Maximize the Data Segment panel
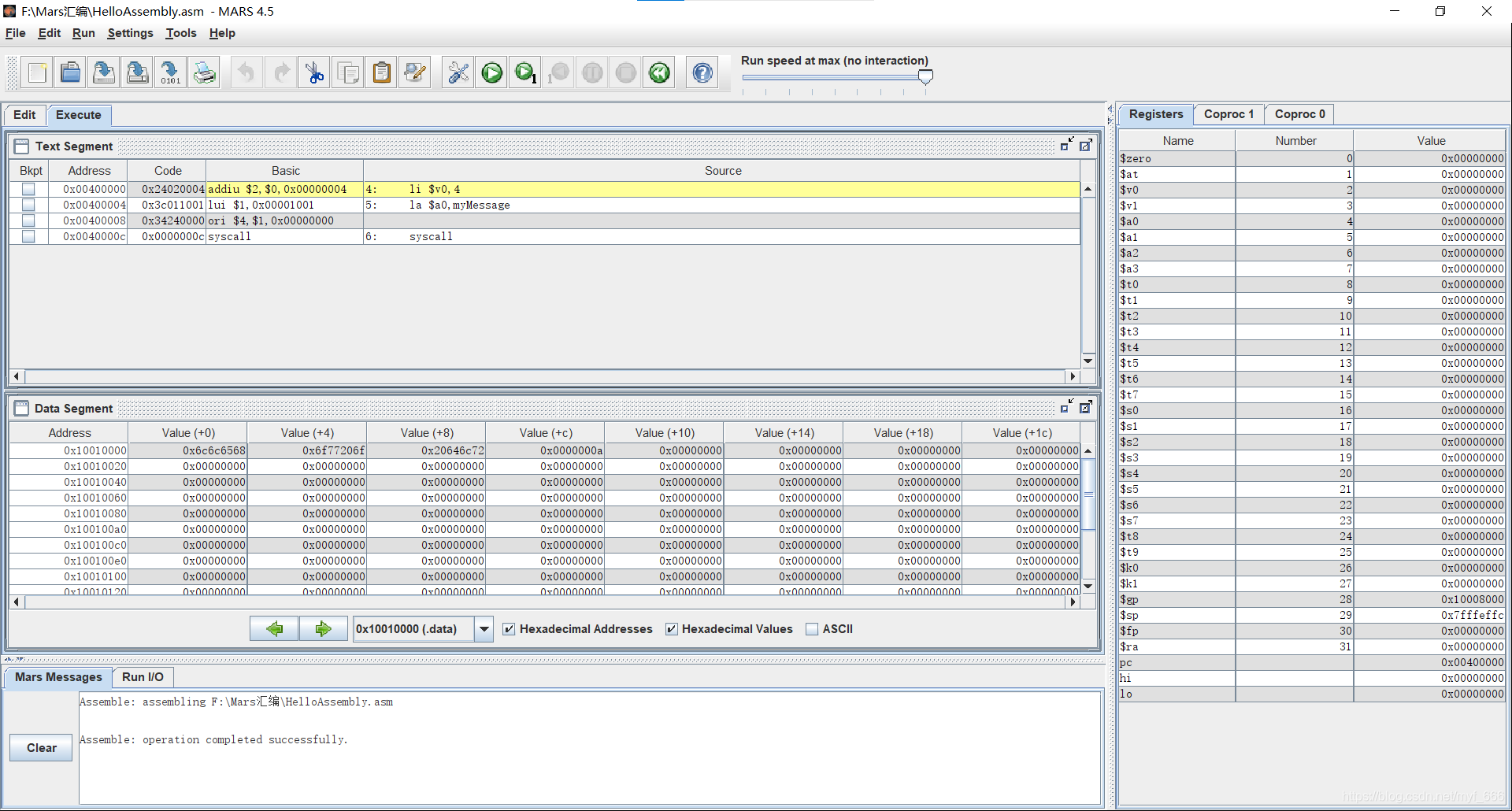Image resolution: width=1512 pixels, height=811 pixels. point(1085,408)
